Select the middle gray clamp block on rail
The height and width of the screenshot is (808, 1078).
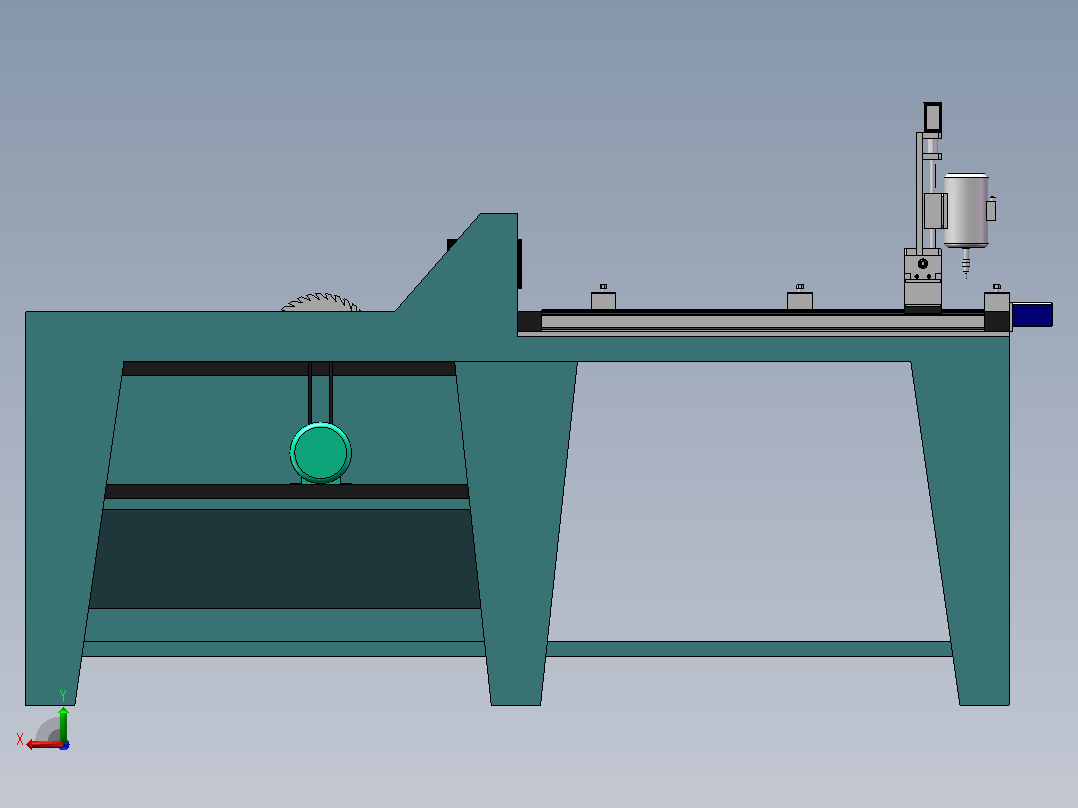pyautogui.click(x=800, y=301)
